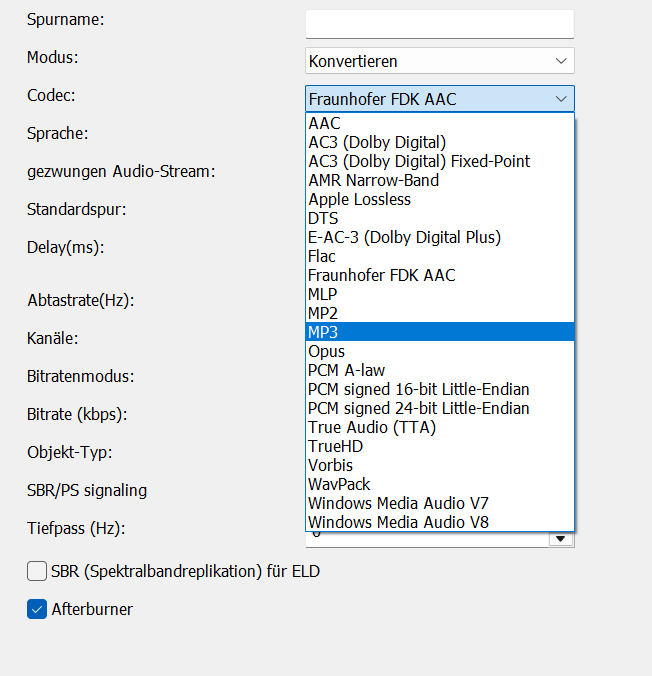Select PCM signed 16-bit Little-Endian
The width and height of the screenshot is (652, 676).
(439, 389)
